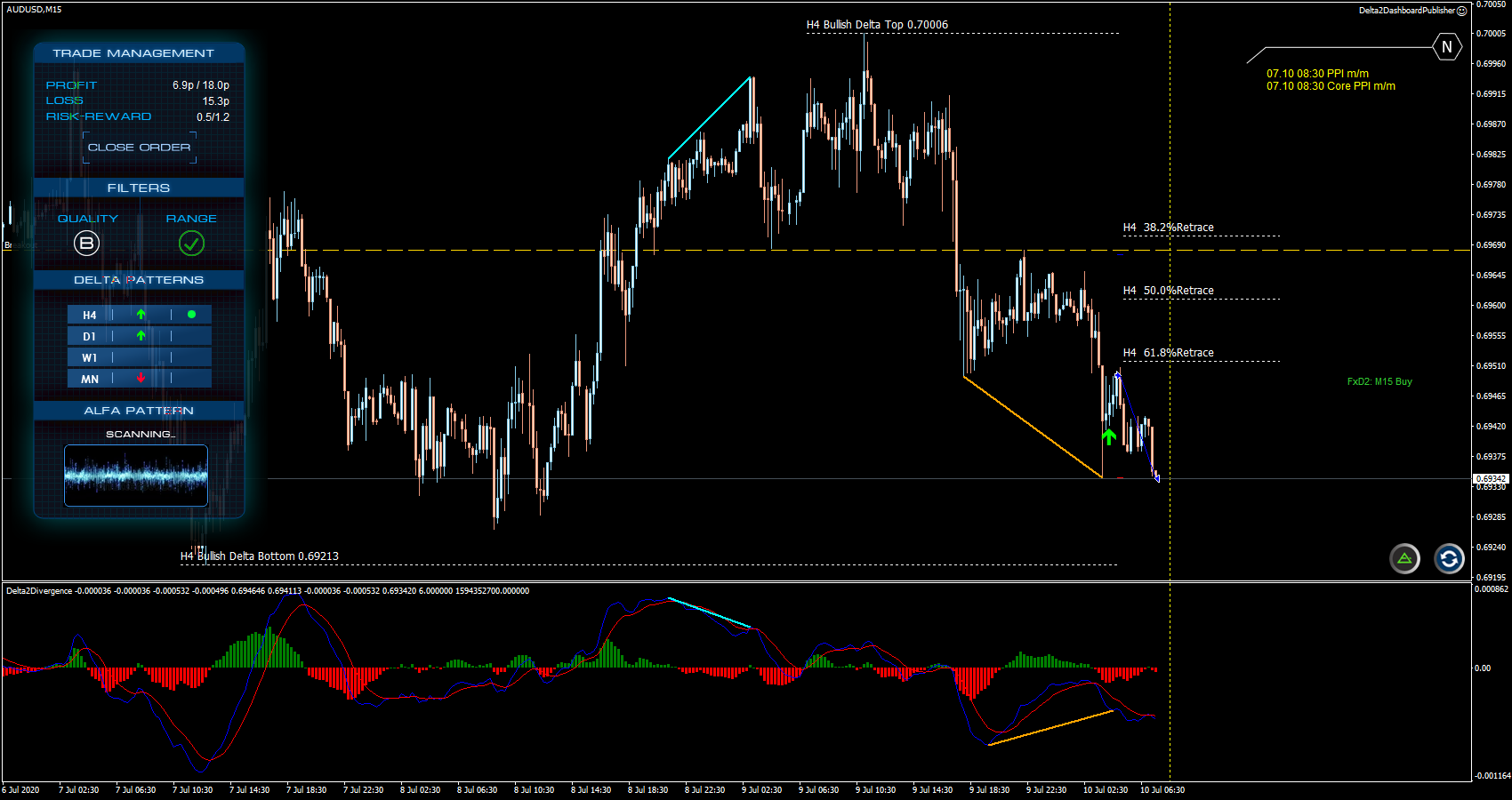
Task: Click the hexagon N news icon
Action: coord(1447,47)
